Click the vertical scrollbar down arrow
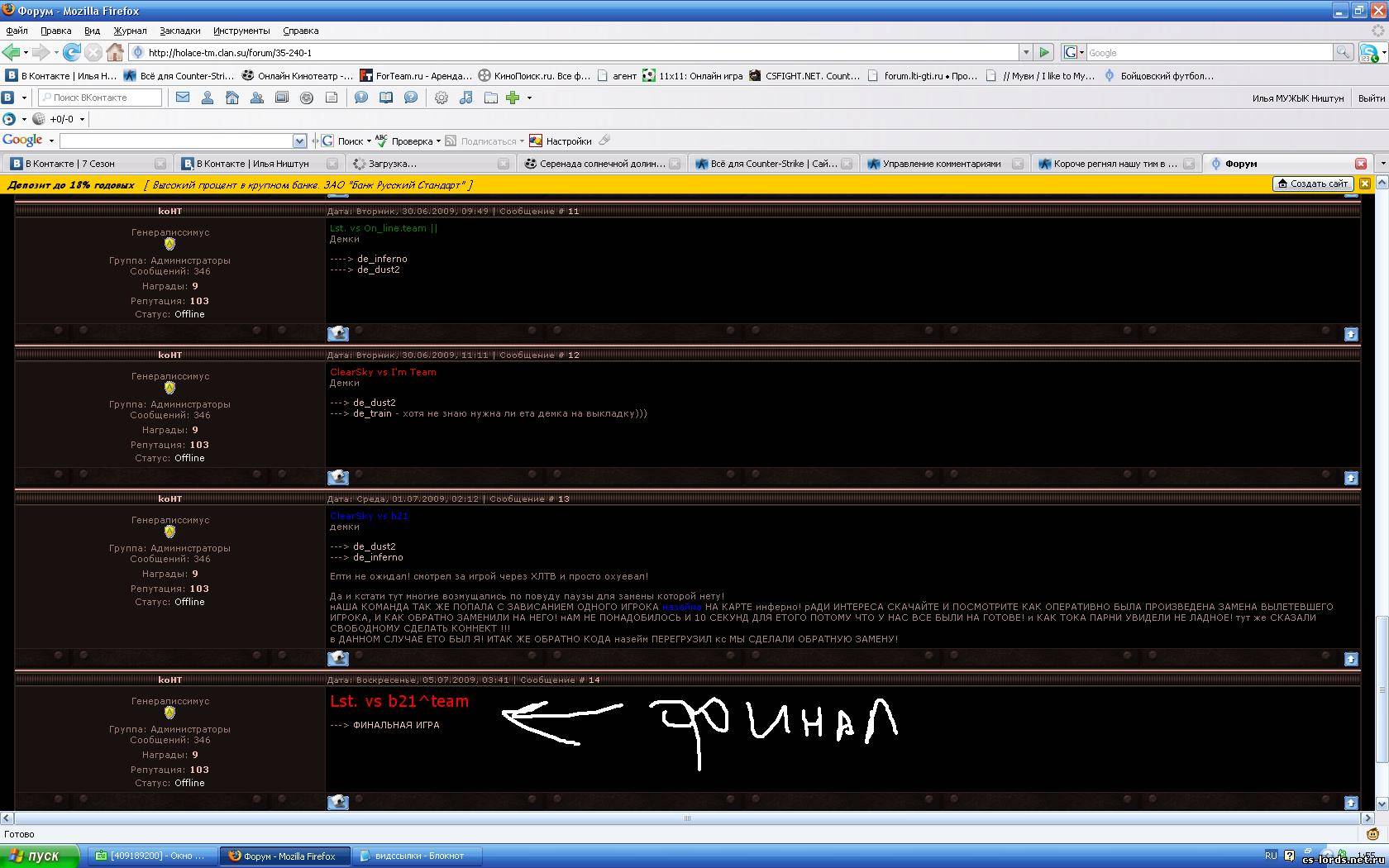The image size is (1389, 868). point(1382,804)
